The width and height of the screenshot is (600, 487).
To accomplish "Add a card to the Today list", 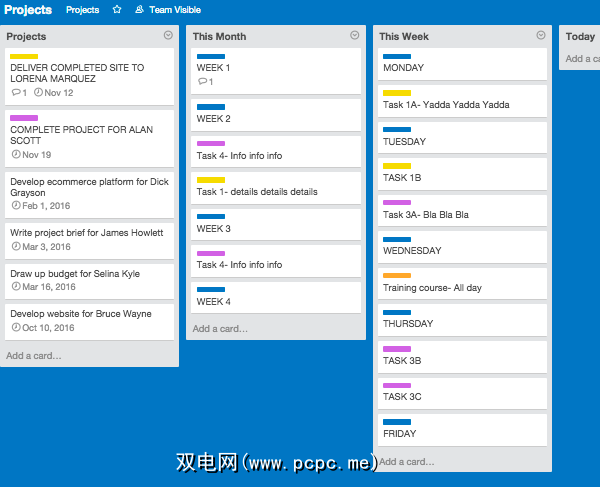I will pyautogui.click(x=582, y=59).
